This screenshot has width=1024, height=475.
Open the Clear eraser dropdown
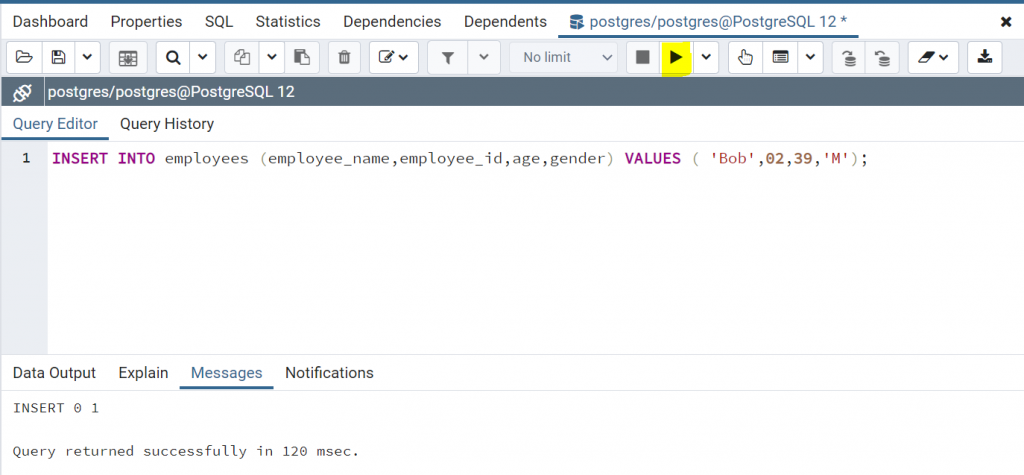click(933, 57)
